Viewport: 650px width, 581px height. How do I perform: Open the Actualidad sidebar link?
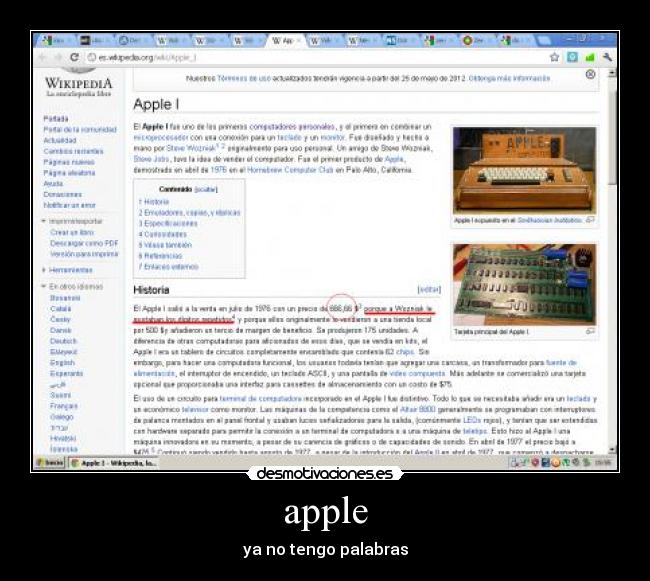(x=60, y=140)
